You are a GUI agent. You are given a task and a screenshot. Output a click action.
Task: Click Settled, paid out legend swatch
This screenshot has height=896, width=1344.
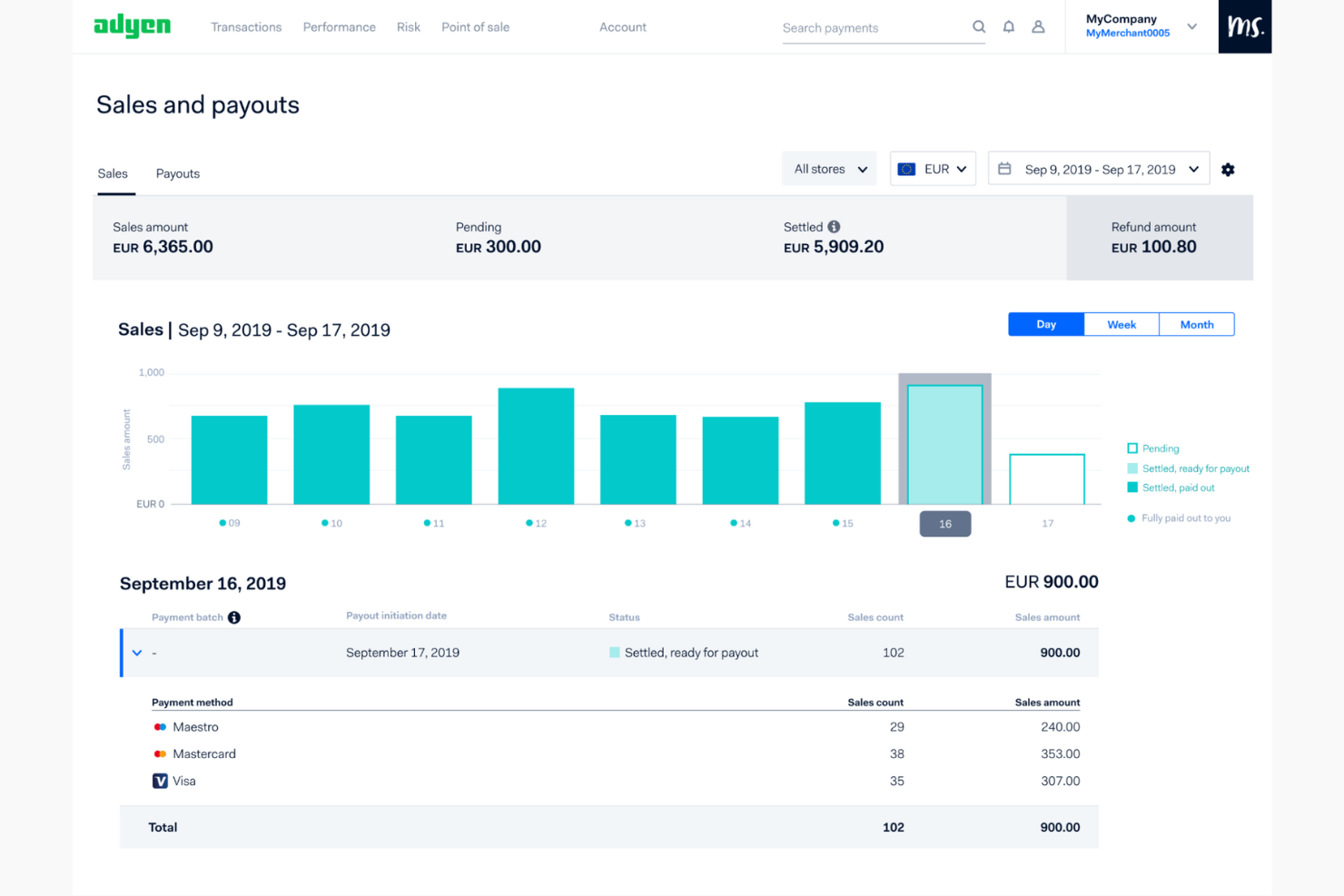1132,487
